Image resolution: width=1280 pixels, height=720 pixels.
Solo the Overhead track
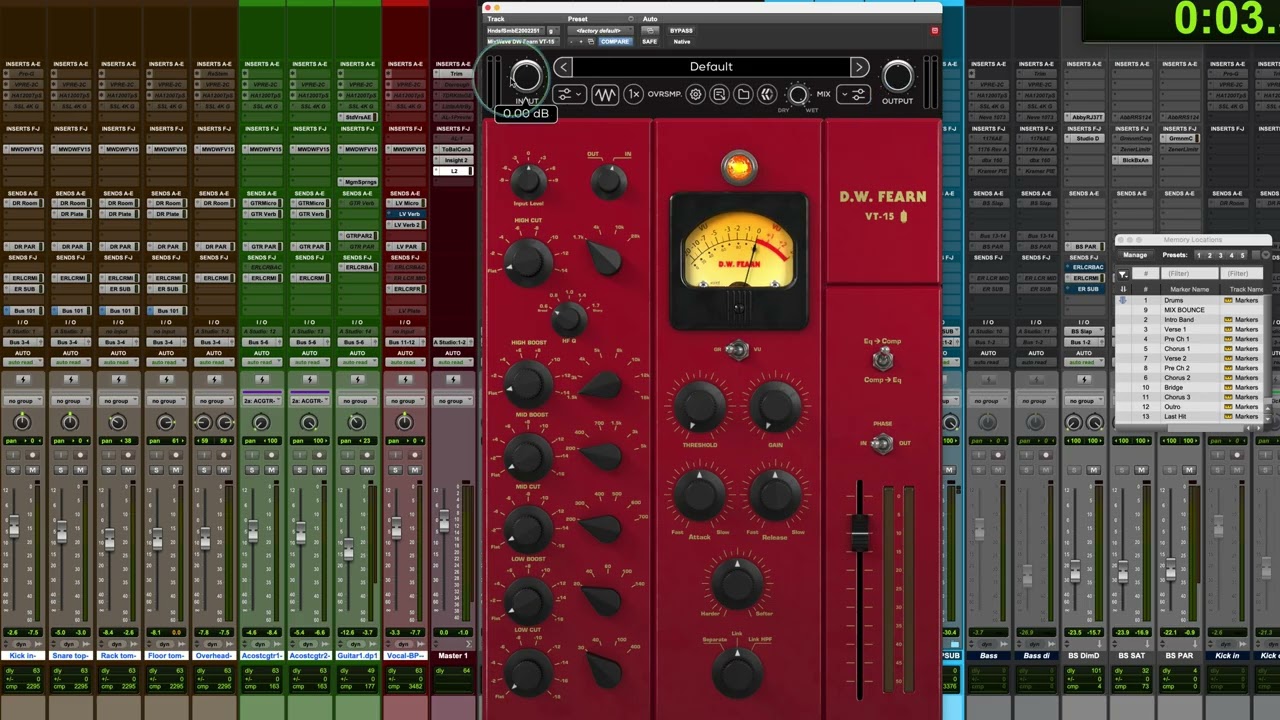click(205, 470)
